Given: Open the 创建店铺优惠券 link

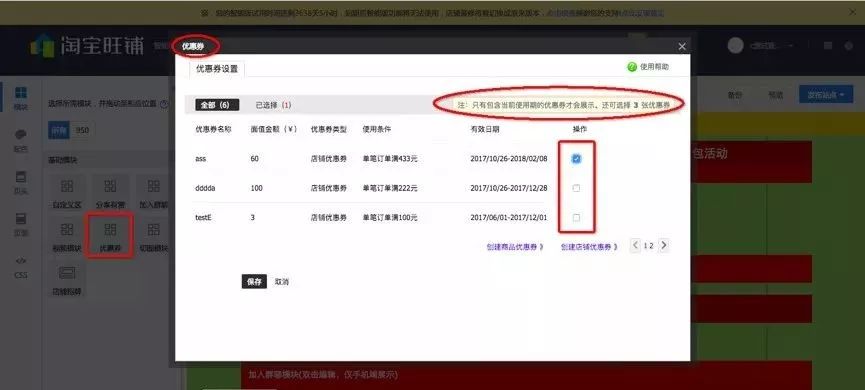Looking at the screenshot, I should [x=589, y=247].
